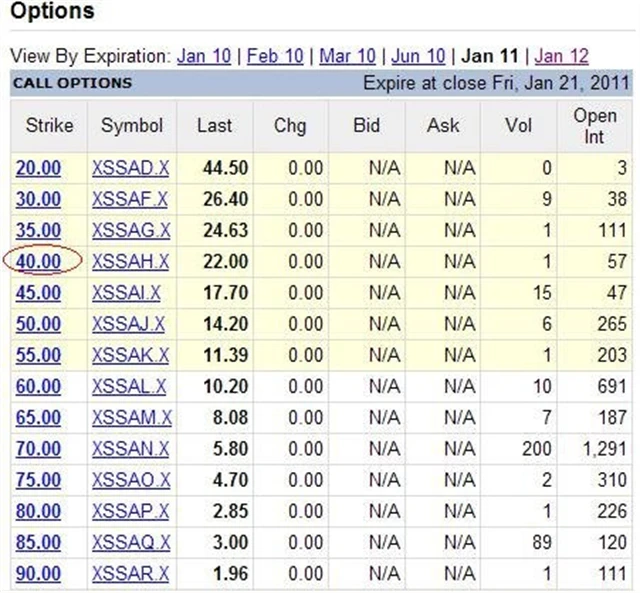Open the 70.00 strike price link
Viewport: 640px width, 593px height.
38,449
